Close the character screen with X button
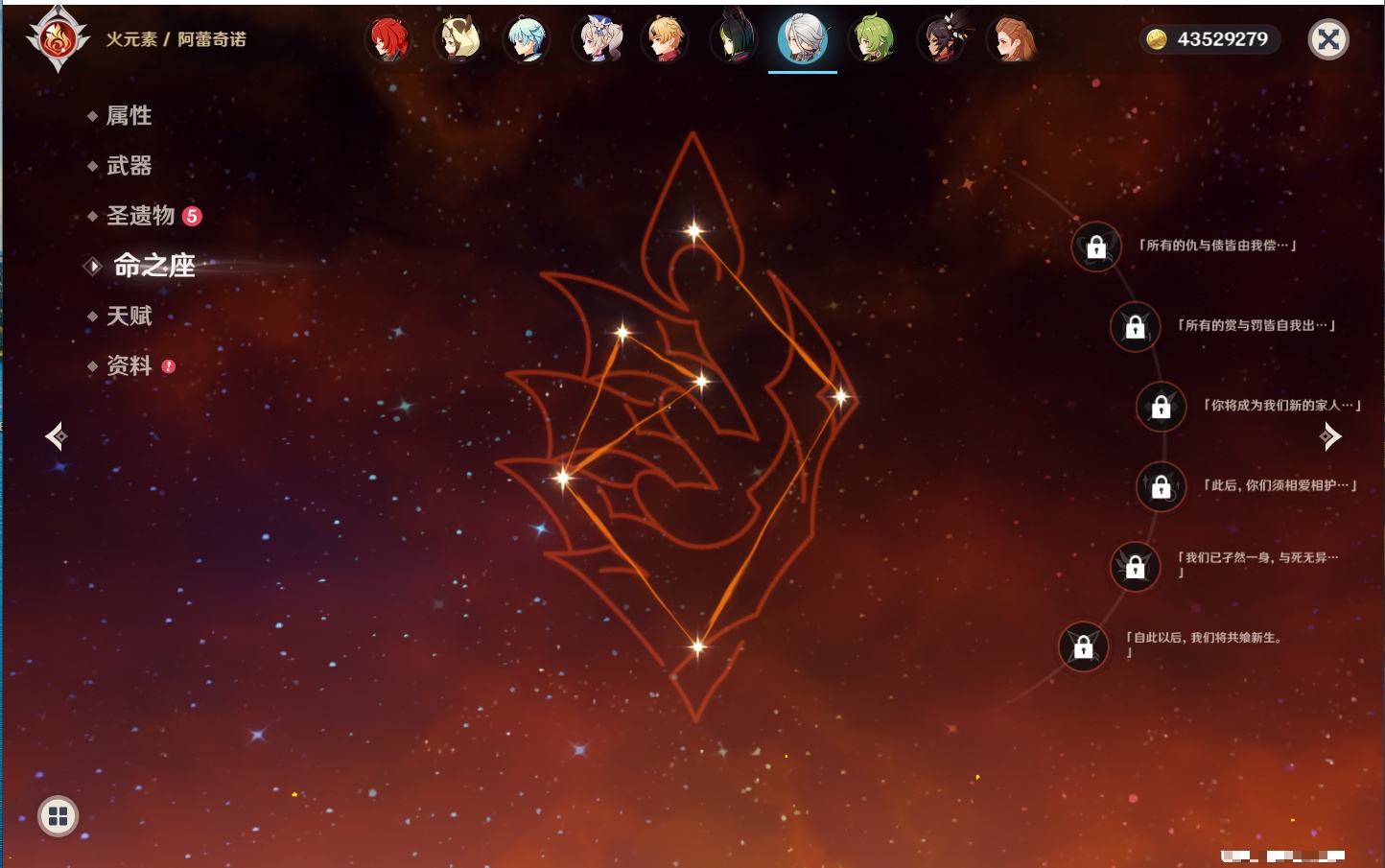Screen dimensions: 1385x868 [1328, 39]
